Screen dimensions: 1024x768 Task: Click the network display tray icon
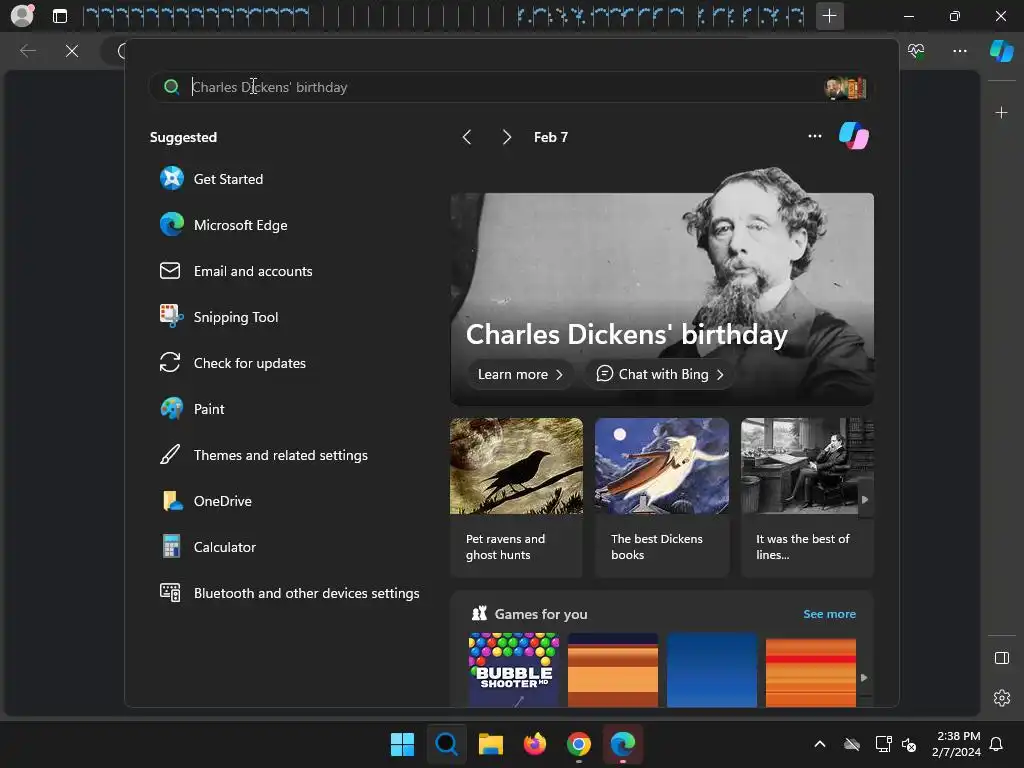click(883, 744)
